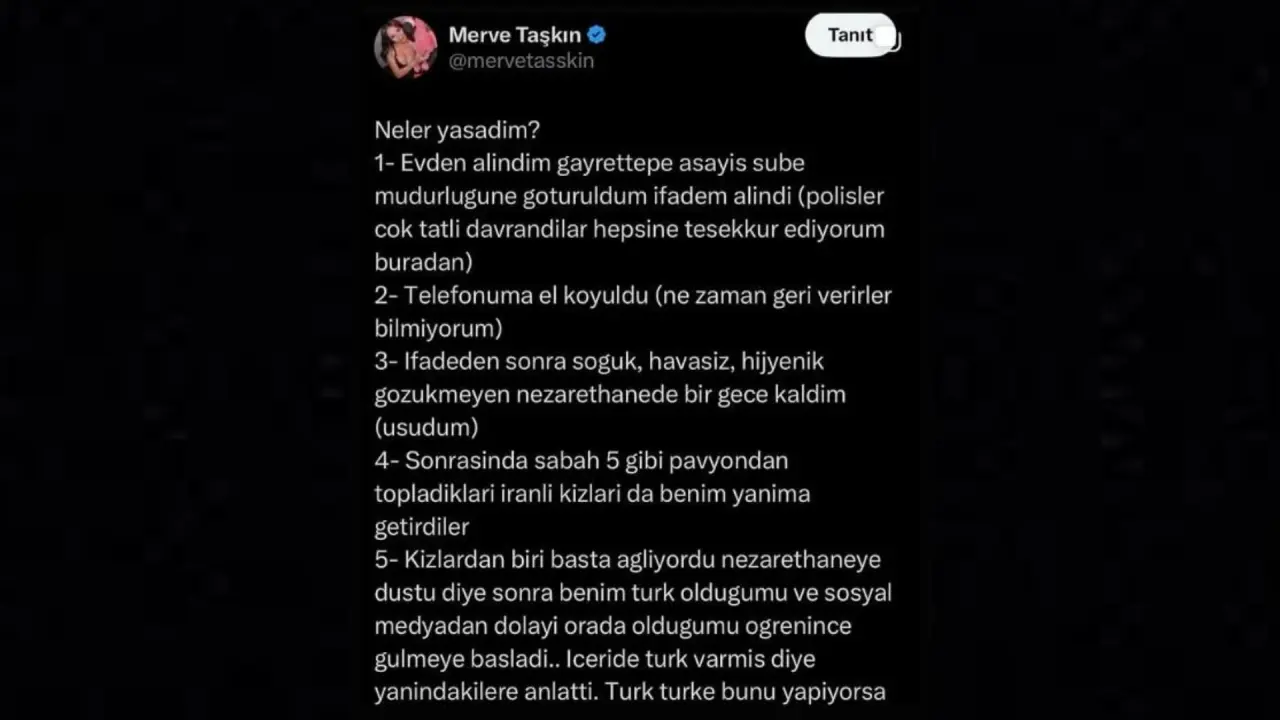The image size is (1280, 720).
Task: Open the @mervetasskin handle link
Action: tap(521, 61)
